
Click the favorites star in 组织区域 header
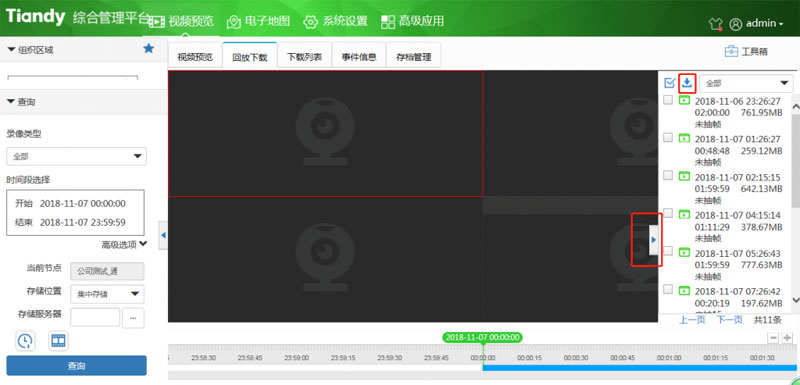[148, 48]
